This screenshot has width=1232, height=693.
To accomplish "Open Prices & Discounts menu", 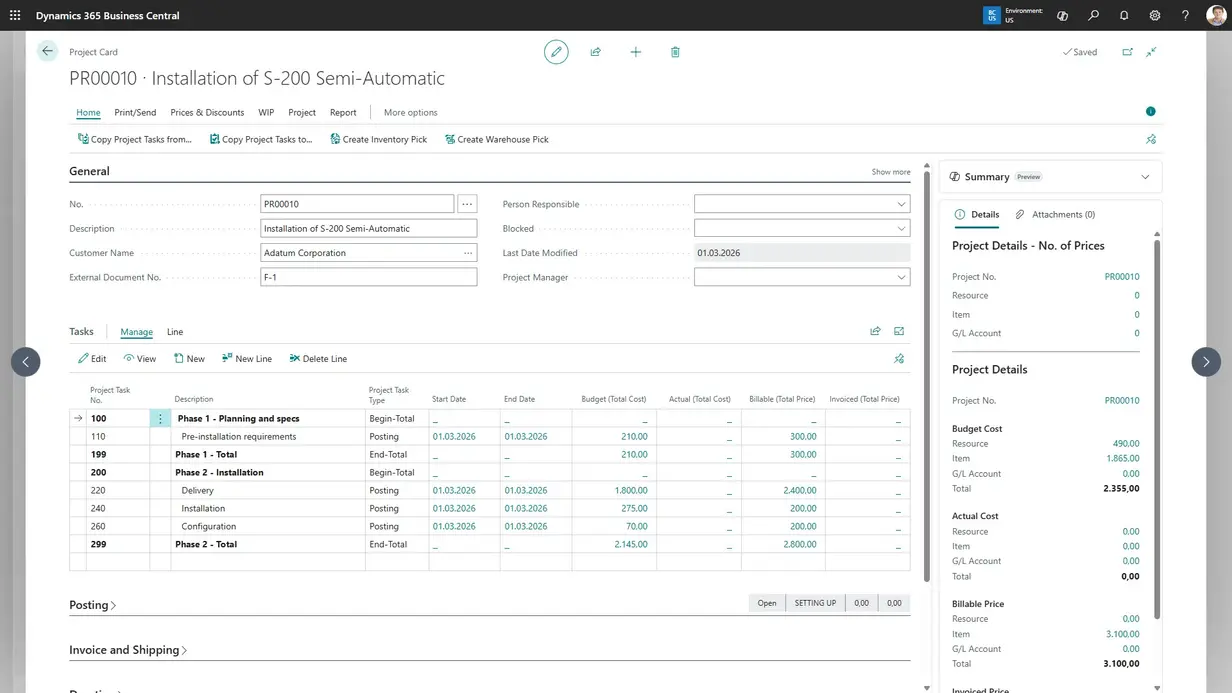I will coord(207,112).
